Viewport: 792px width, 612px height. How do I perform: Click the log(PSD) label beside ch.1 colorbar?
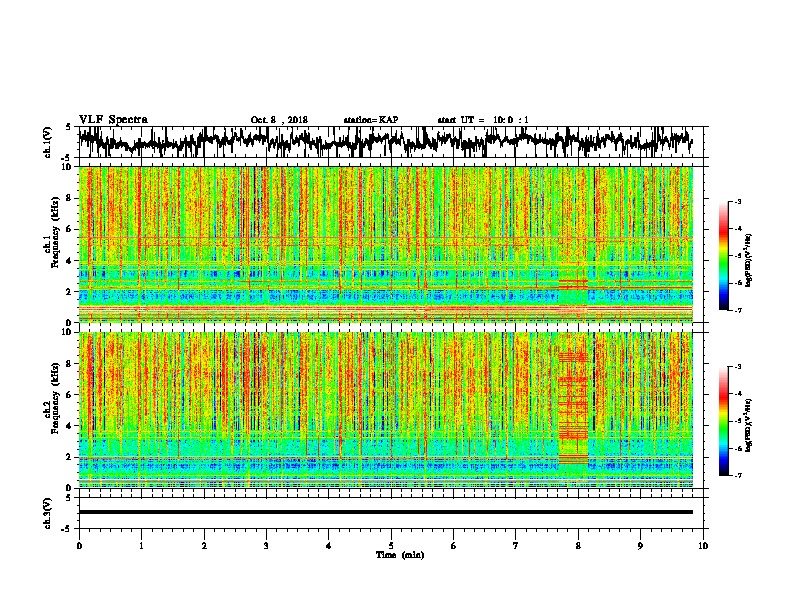[748, 260]
